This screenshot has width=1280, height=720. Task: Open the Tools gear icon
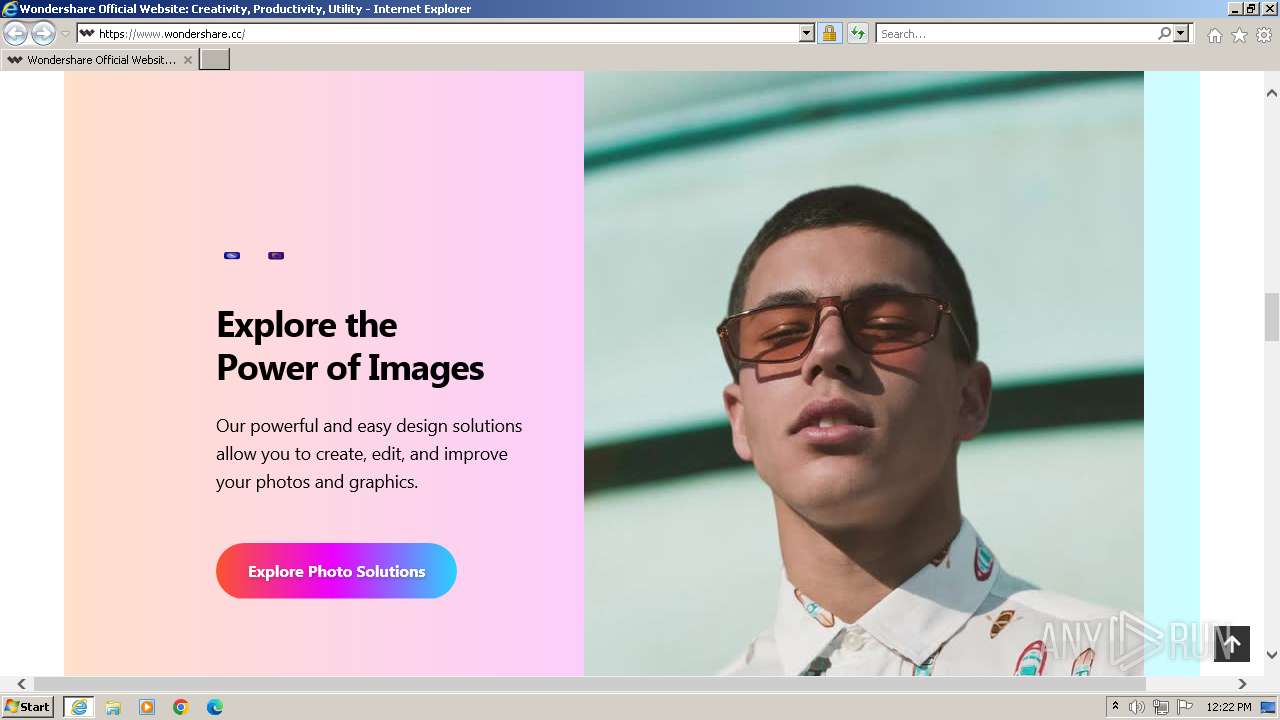click(x=1264, y=35)
